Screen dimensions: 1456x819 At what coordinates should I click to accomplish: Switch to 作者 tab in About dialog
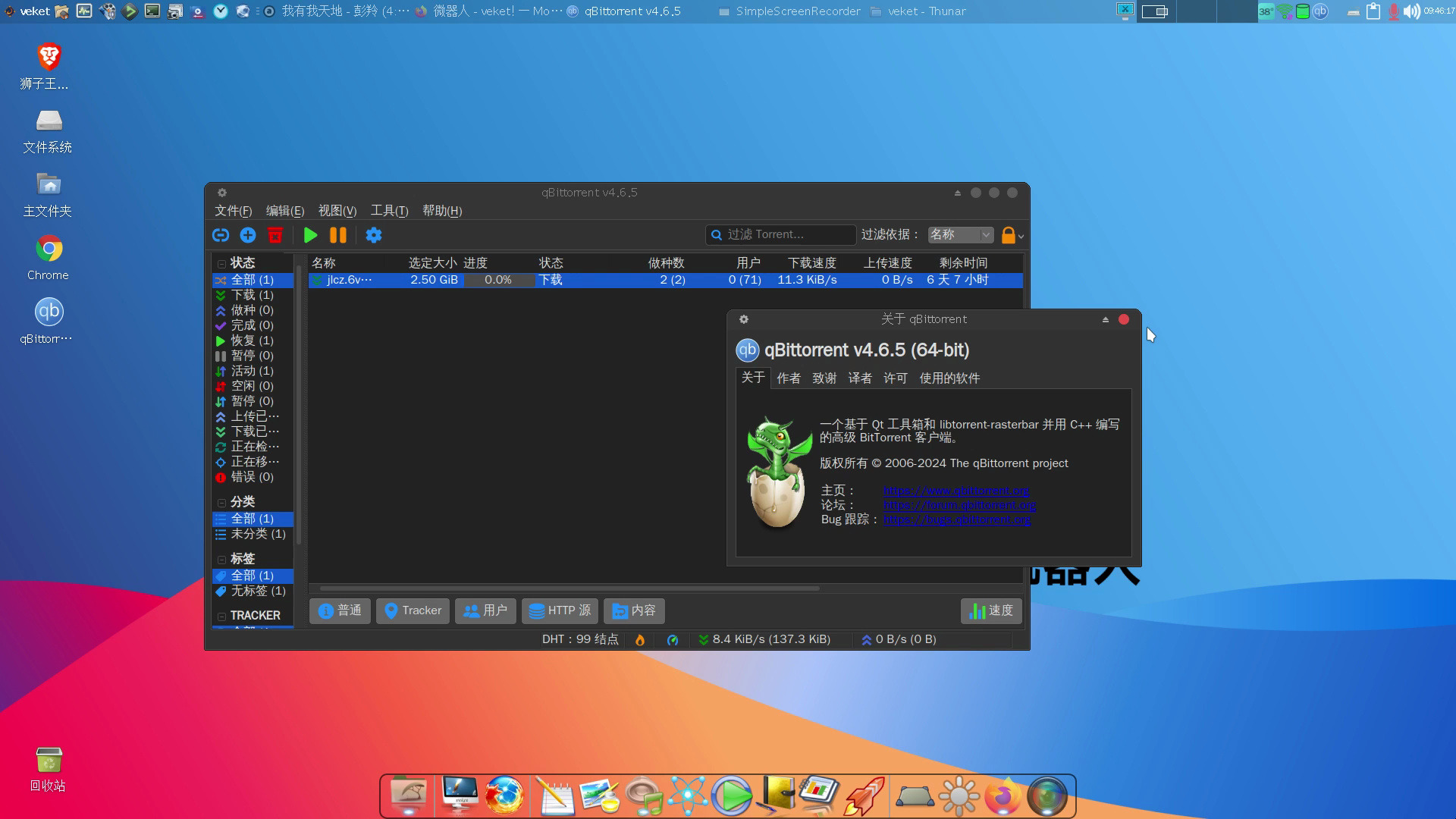[x=789, y=378]
